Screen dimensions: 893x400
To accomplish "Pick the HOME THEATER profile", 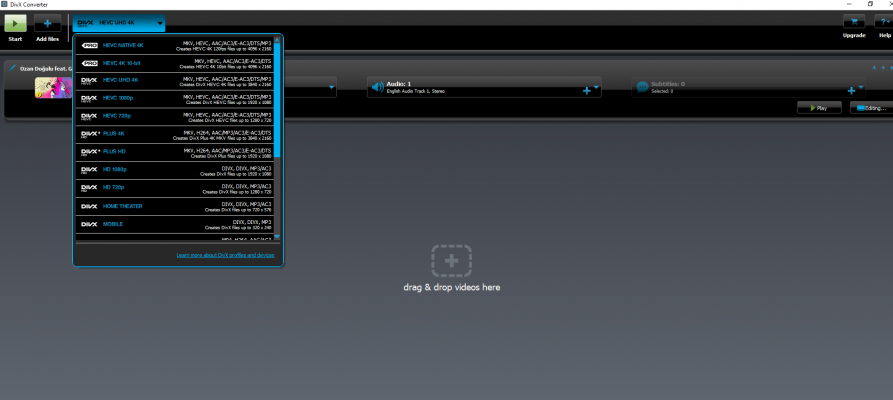I will point(175,207).
